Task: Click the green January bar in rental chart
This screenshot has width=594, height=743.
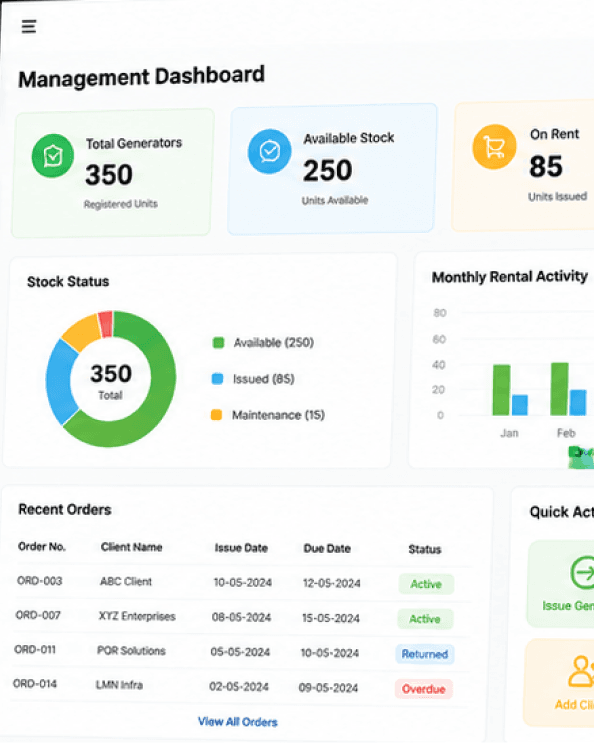Action: 502,390
